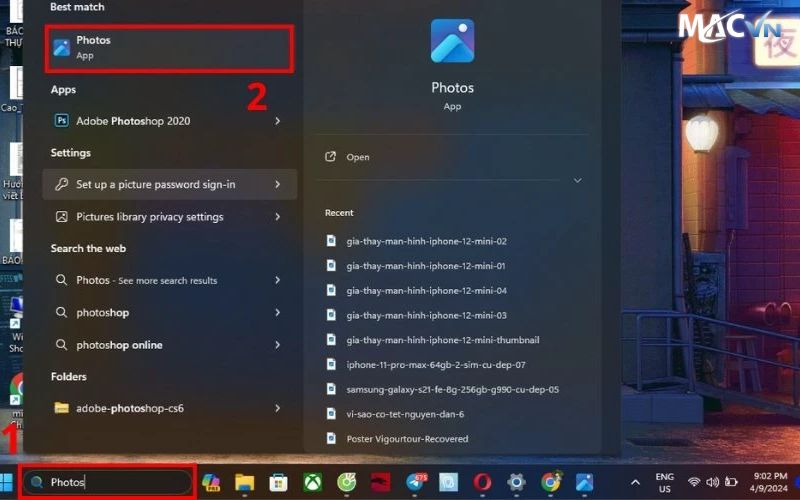Open the clock showing 9:02 PM
The image size is (800, 500).
pos(770,482)
